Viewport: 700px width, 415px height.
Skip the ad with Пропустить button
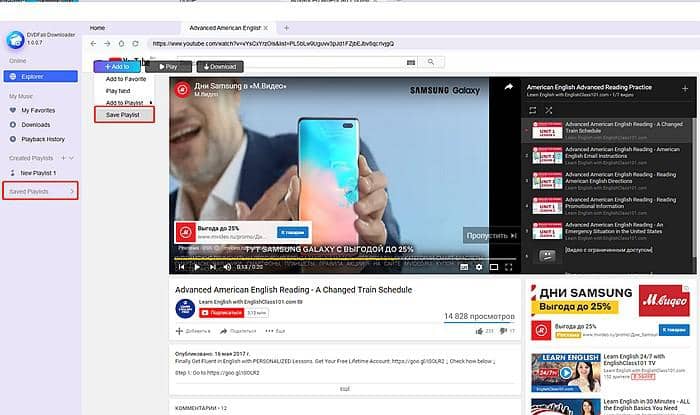(491, 235)
